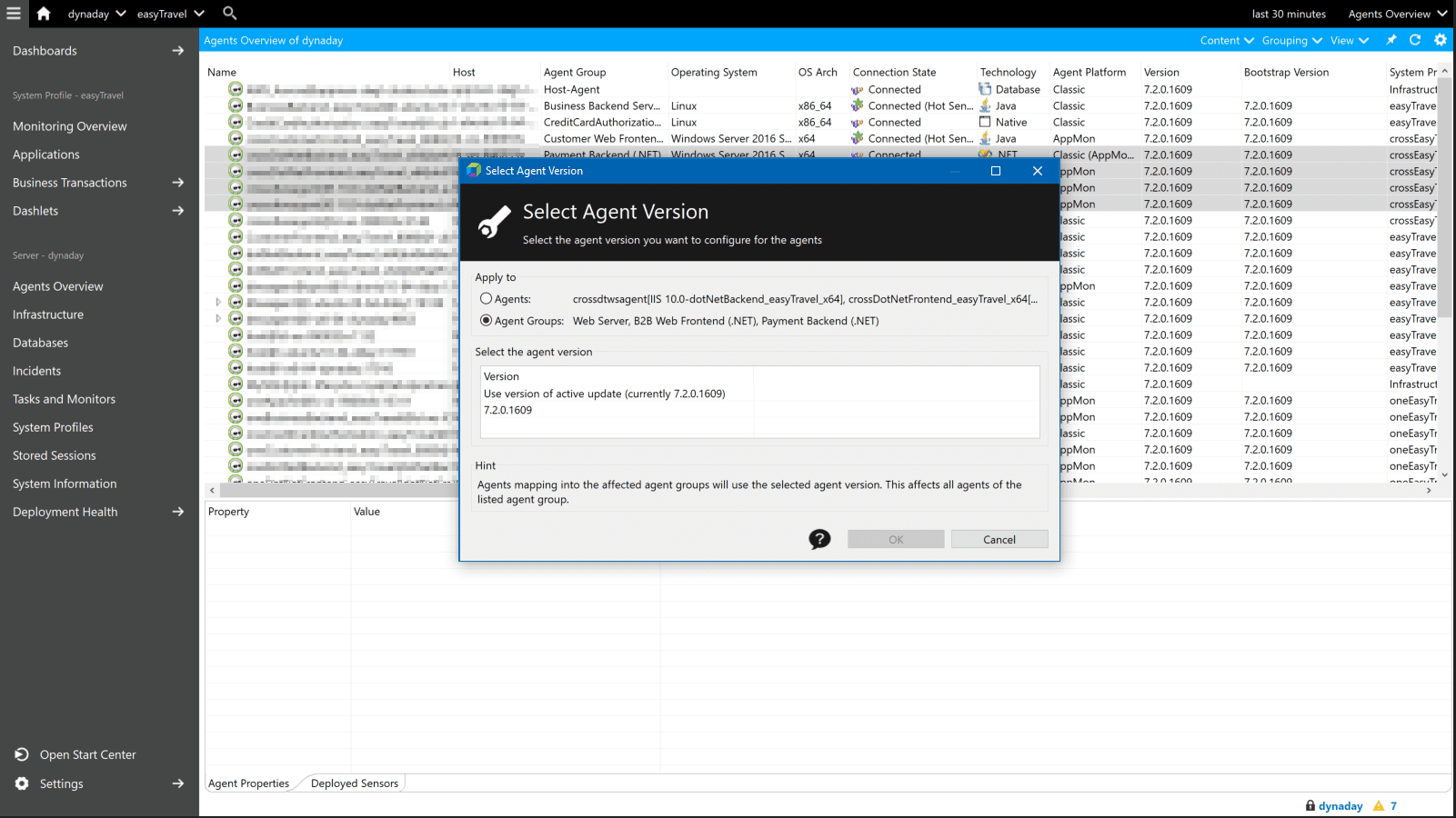1456x818 pixels.
Task: Open System Profiles in sidebar
Action: coord(53,427)
